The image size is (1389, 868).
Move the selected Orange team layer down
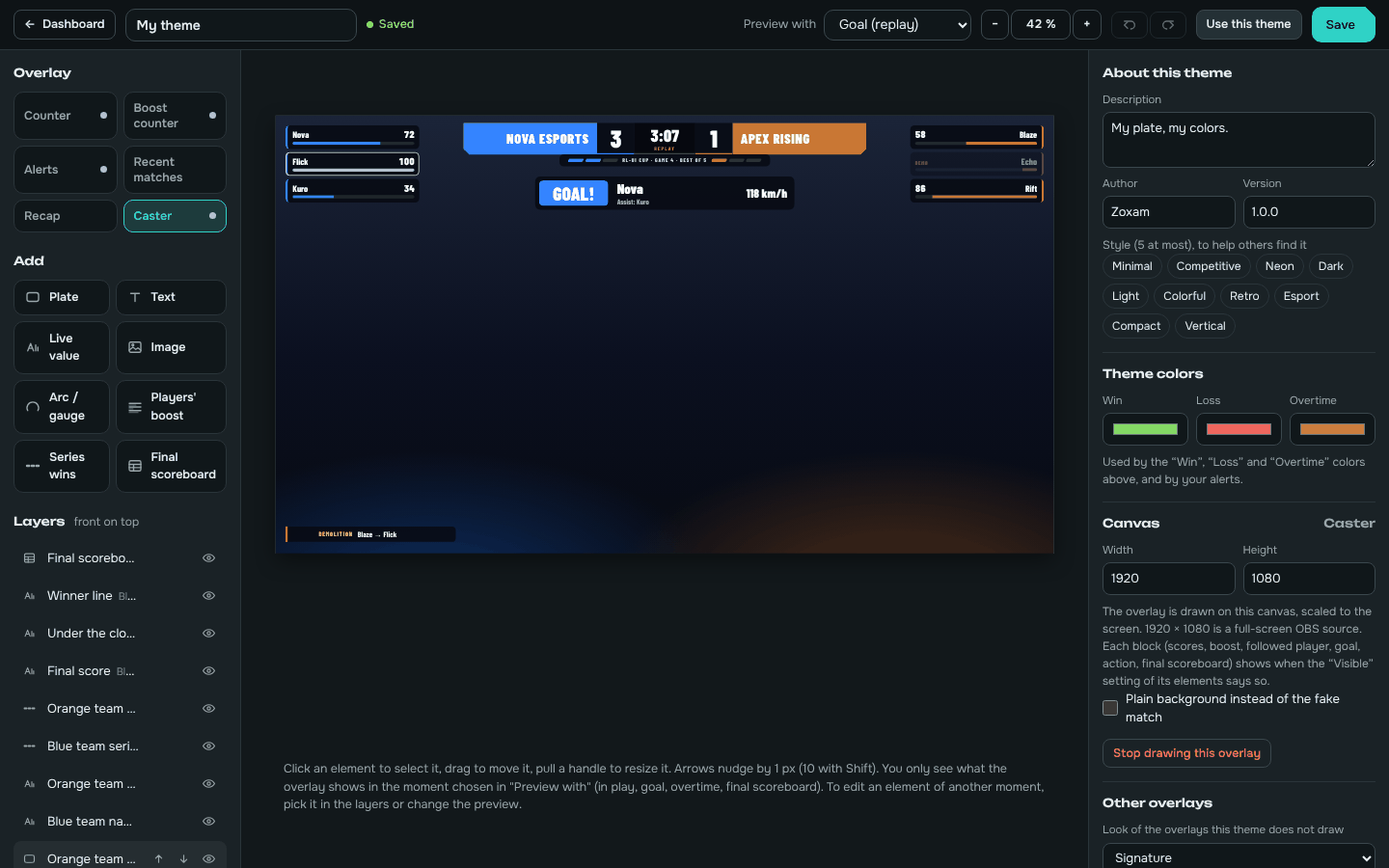coord(183,858)
